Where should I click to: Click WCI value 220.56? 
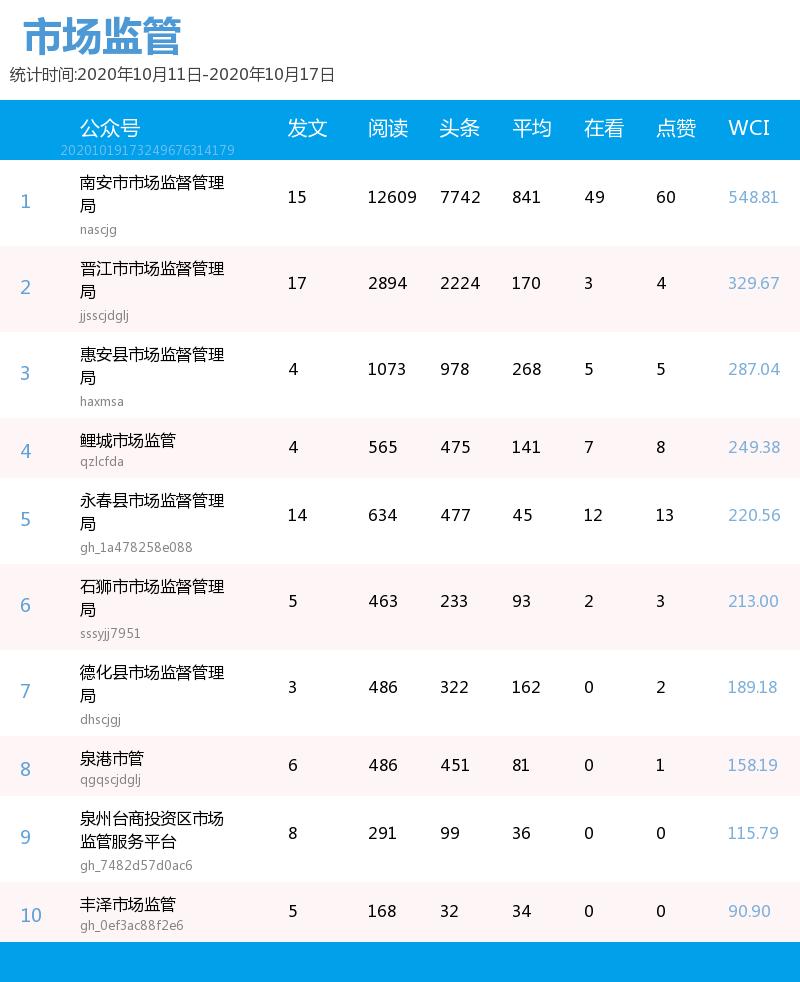(754, 515)
